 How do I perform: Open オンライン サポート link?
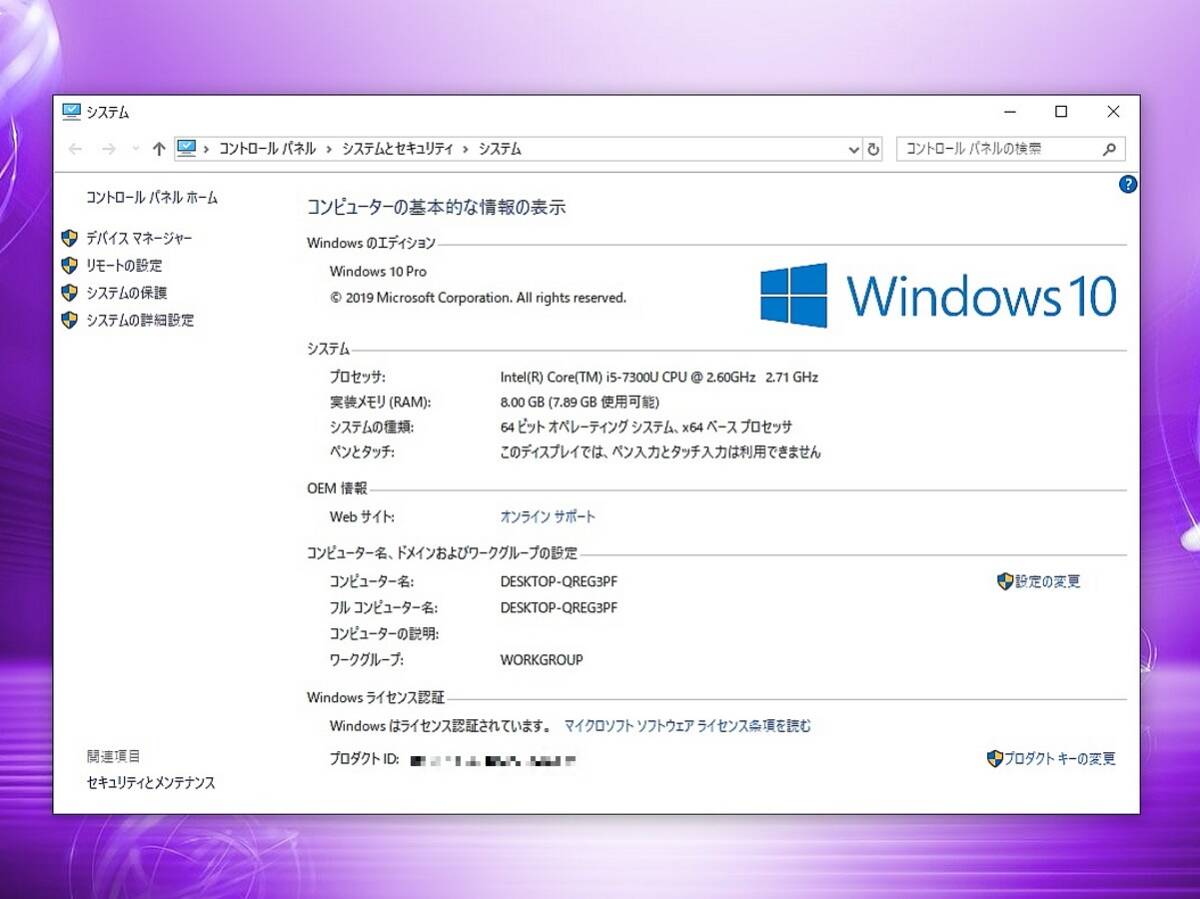(547, 517)
